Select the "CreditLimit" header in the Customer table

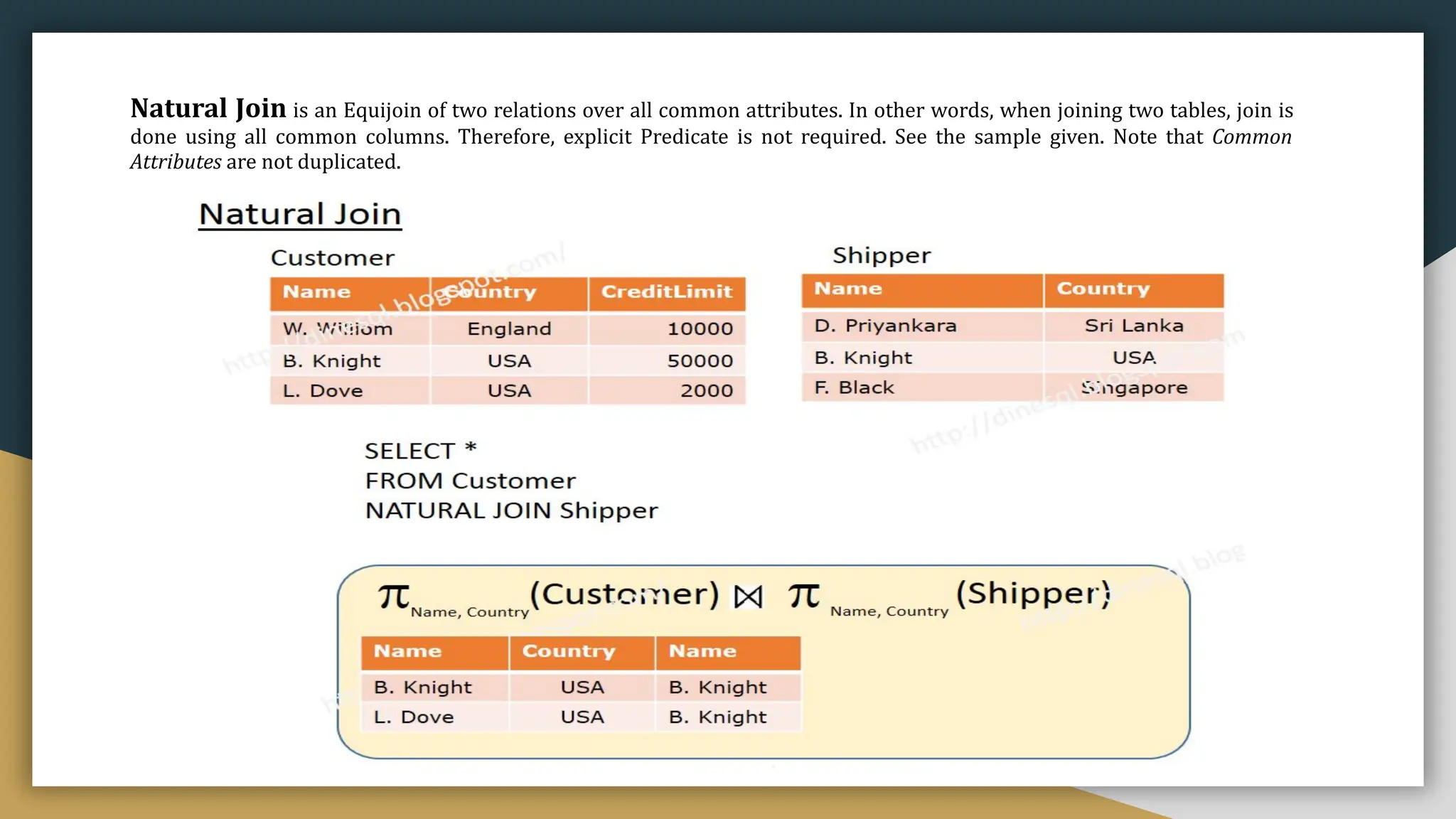tap(667, 294)
